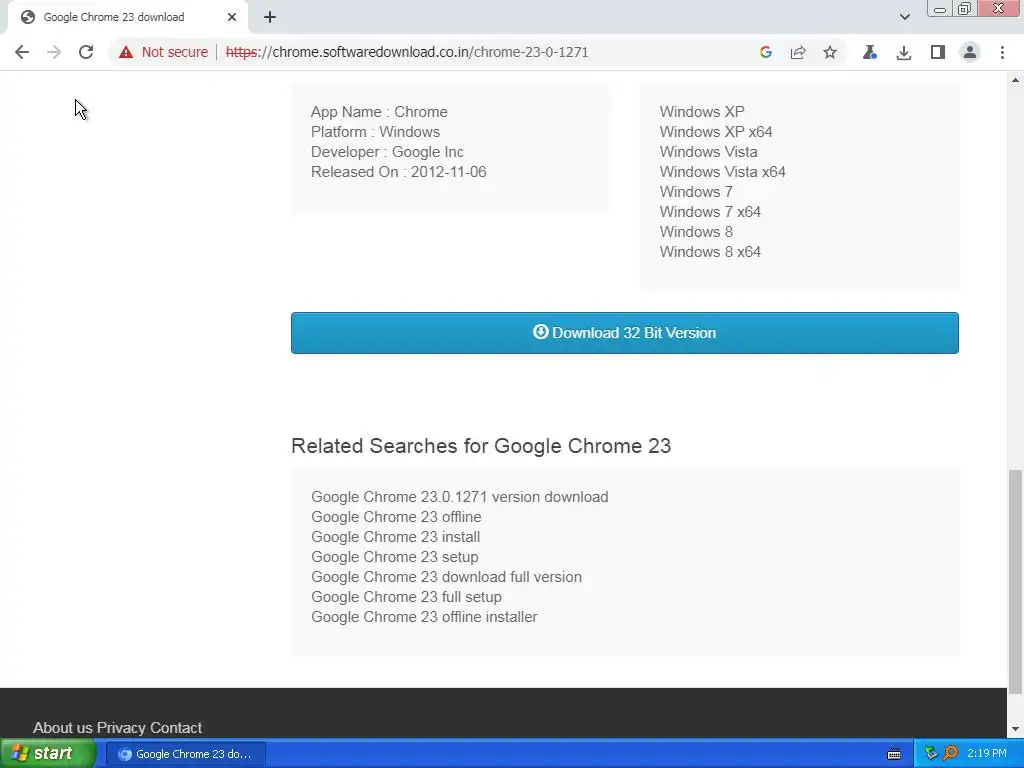The height and width of the screenshot is (768, 1024).
Task: Click Google Chrome 23 download full version text
Action: point(447,577)
